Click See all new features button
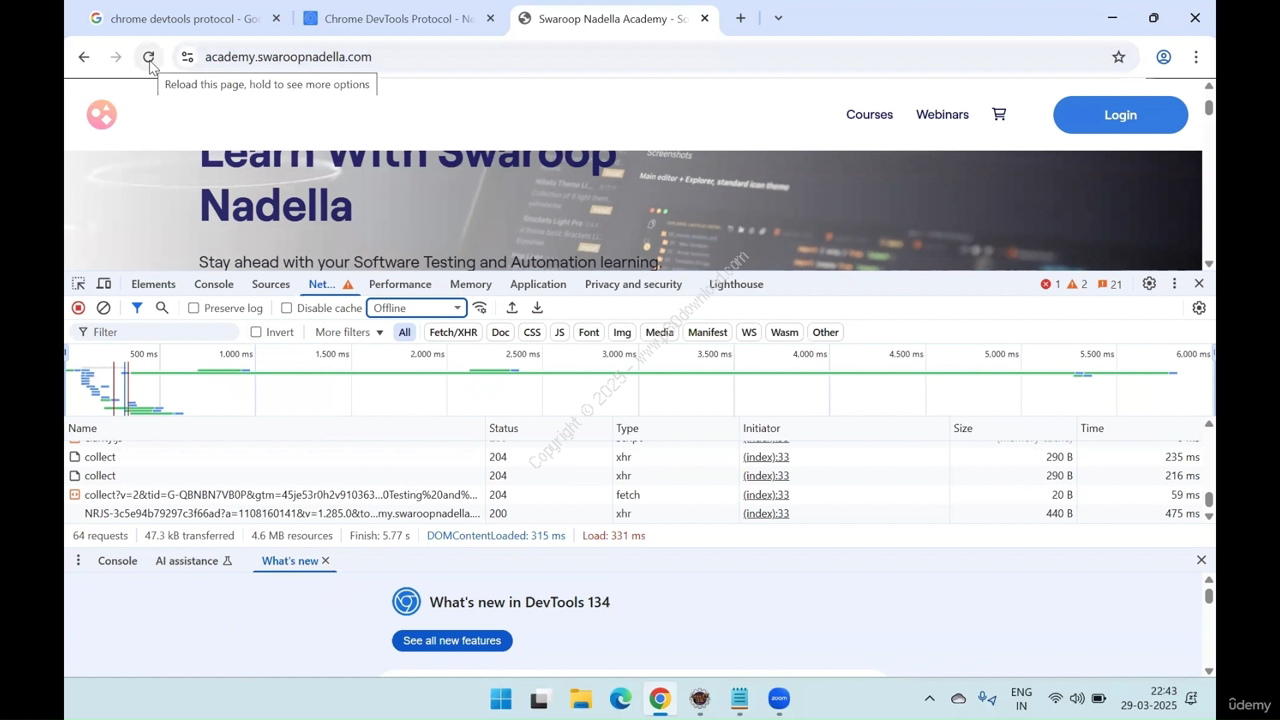Image resolution: width=1280 pixels, height=720 pixels. (452, 640)
